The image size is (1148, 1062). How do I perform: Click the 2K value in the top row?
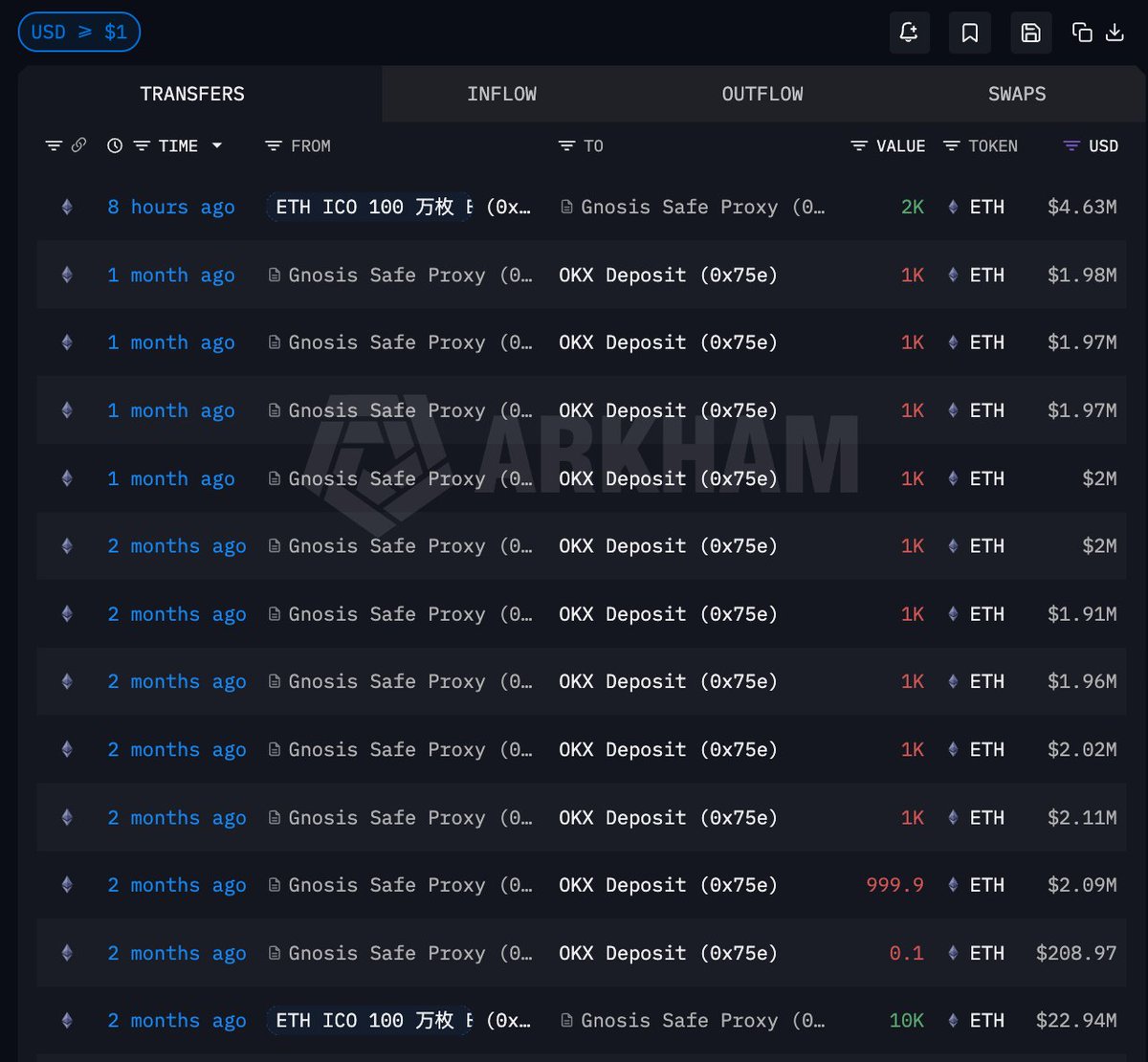pos(913,207)
